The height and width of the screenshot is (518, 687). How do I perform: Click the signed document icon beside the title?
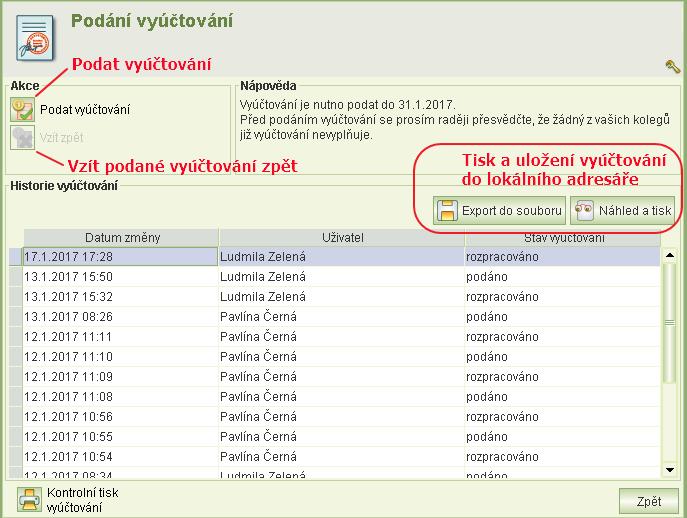click(x=35, y=38)
